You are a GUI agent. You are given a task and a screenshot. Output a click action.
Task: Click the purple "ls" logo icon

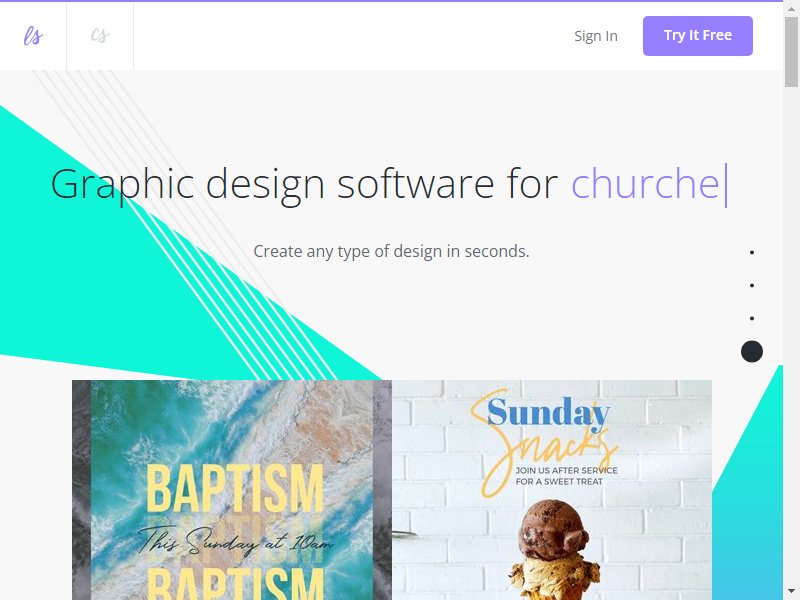pos(33,36)
